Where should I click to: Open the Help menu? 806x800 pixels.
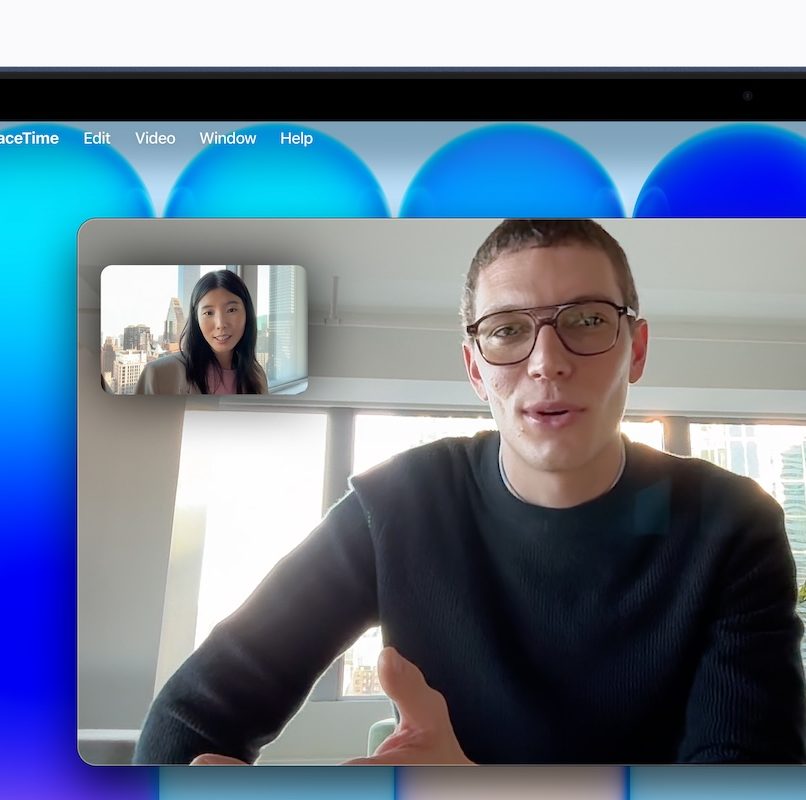(296, 138)
